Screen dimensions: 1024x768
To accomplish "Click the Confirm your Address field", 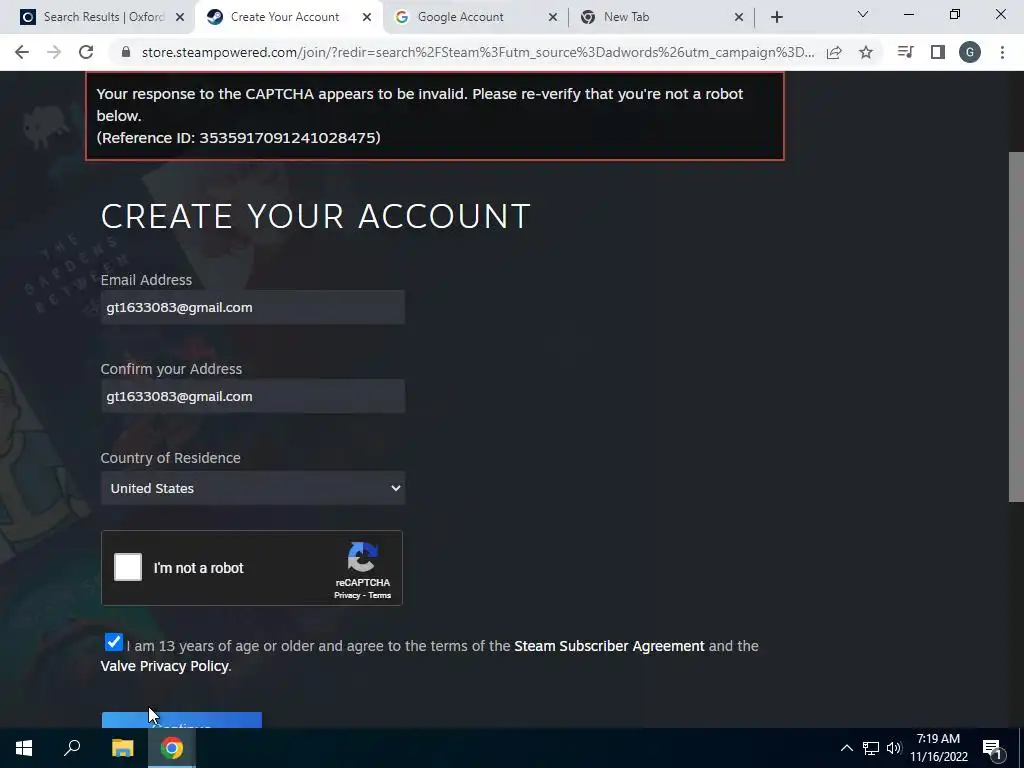I will [x=253, y=396].
